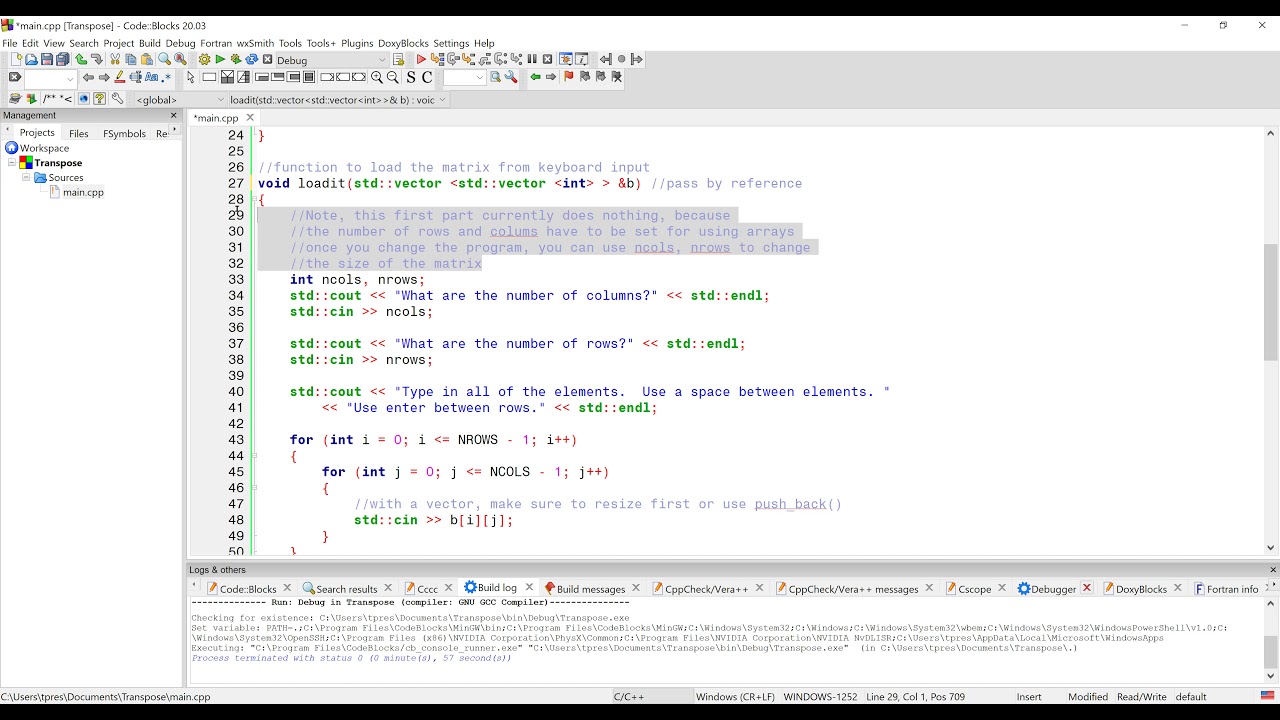Zoom in on the wxSmith toolbar
This screenshot has height=720, width=1280.
tap(377, 77)
